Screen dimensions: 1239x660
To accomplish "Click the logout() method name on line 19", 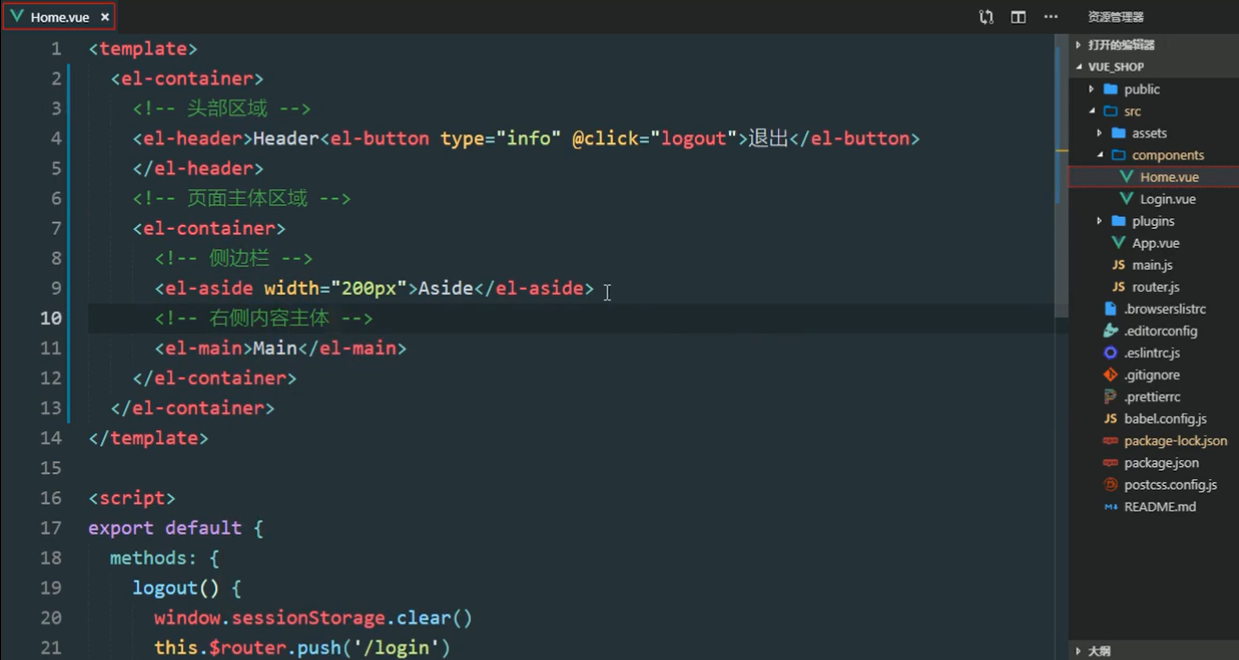I will tap(165, 588).
